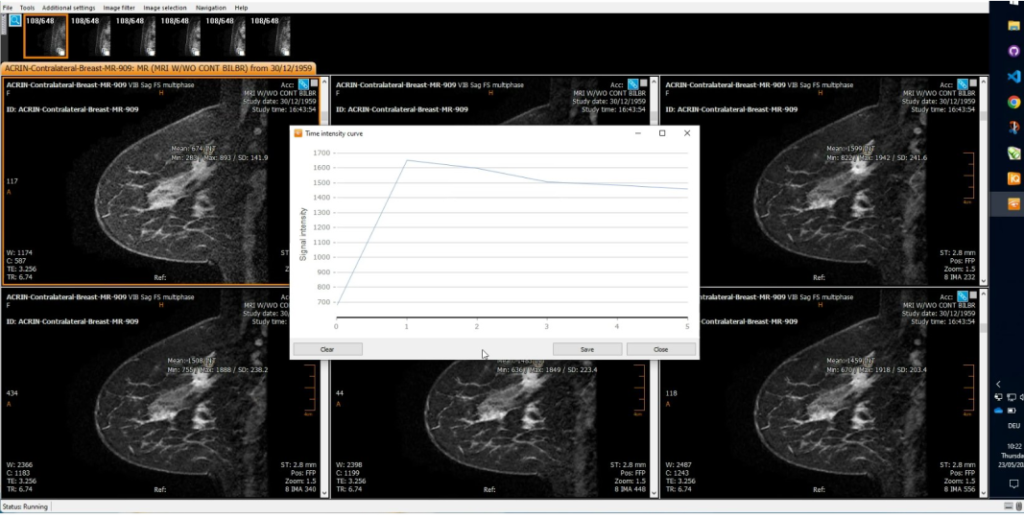The height and width of the screenshot is (518, 1024).
Task: Toggle link icon in the 8 IMA 556 viewport
Action: tap(962, 296)
